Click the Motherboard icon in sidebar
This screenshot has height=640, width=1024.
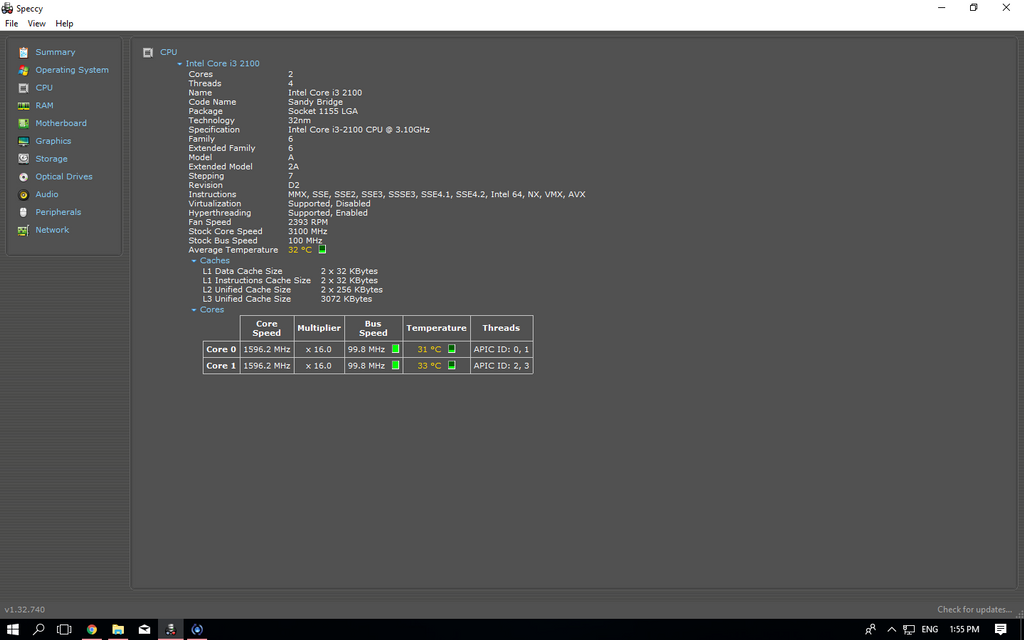24,123
